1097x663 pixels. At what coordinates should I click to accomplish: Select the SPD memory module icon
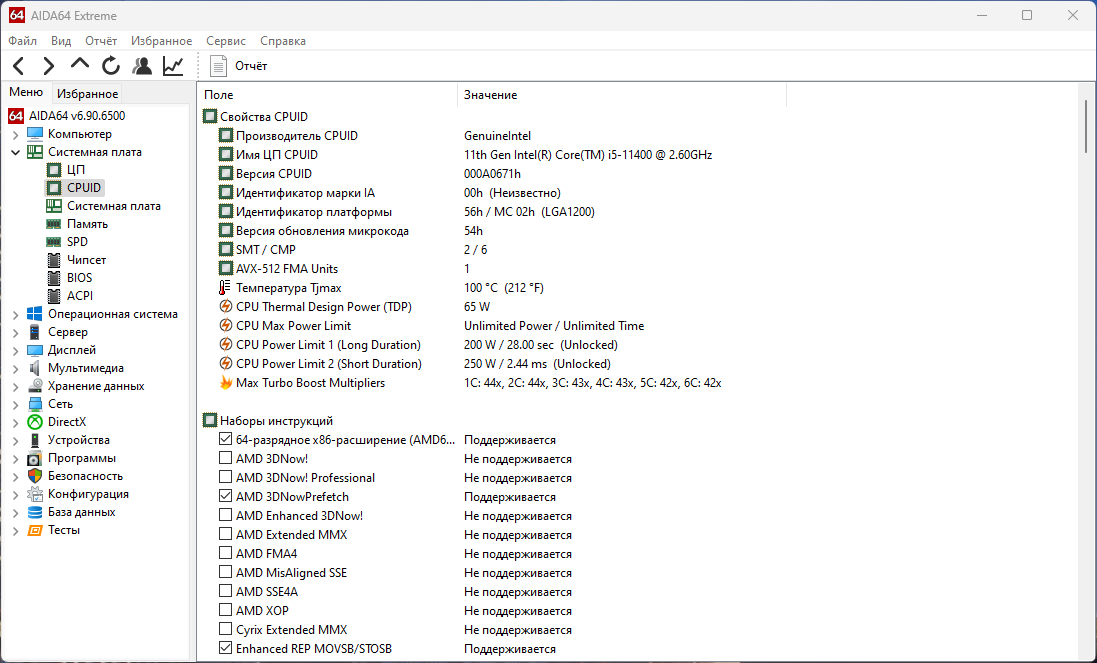tap(54, 242)
